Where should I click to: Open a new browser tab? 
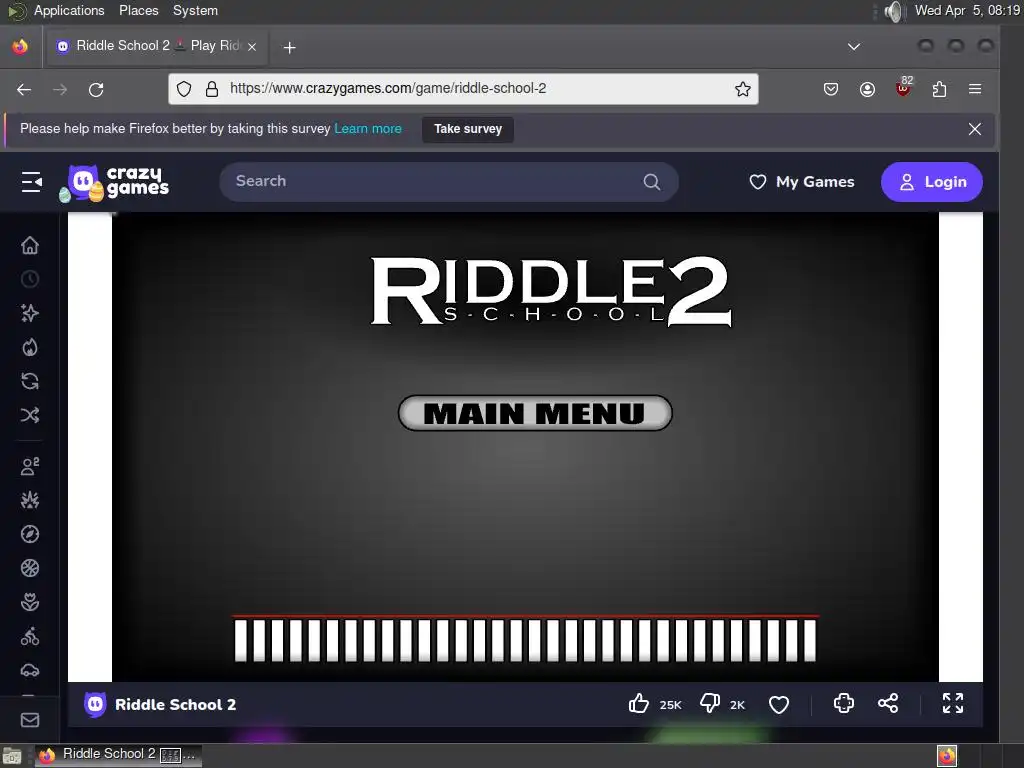tap(289, 47)
